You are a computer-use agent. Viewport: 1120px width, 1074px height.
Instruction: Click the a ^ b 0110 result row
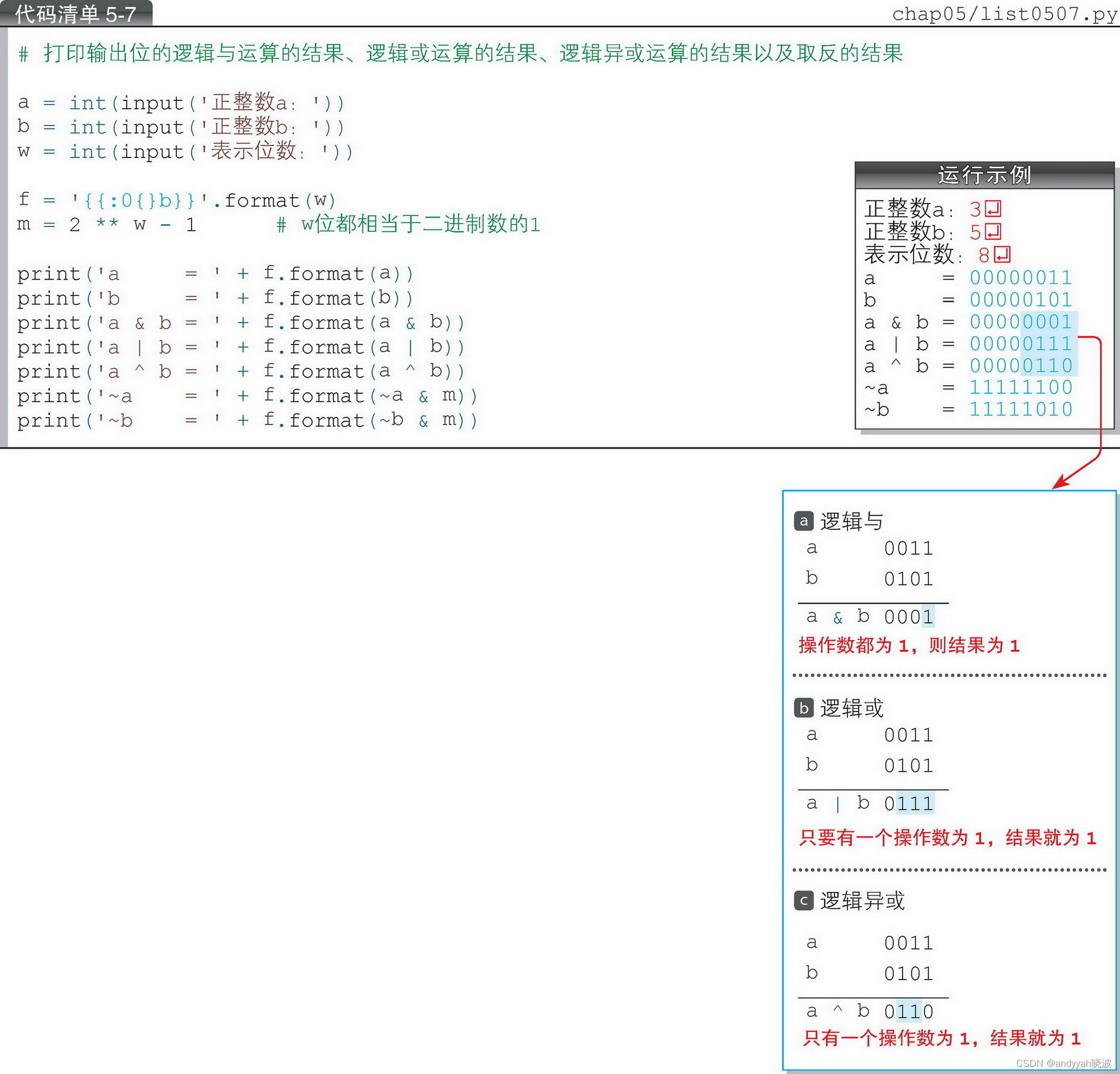tap(870, 1011)
